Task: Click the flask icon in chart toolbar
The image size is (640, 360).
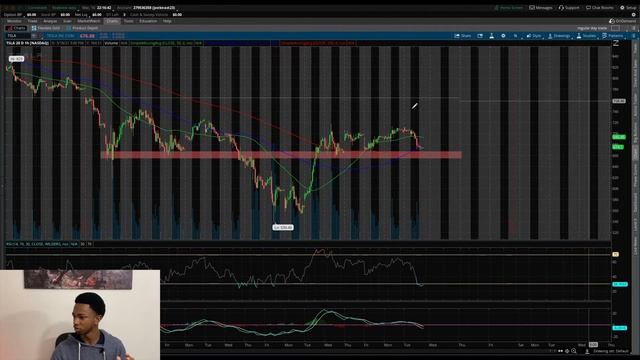Action: (x=491, y=36)
